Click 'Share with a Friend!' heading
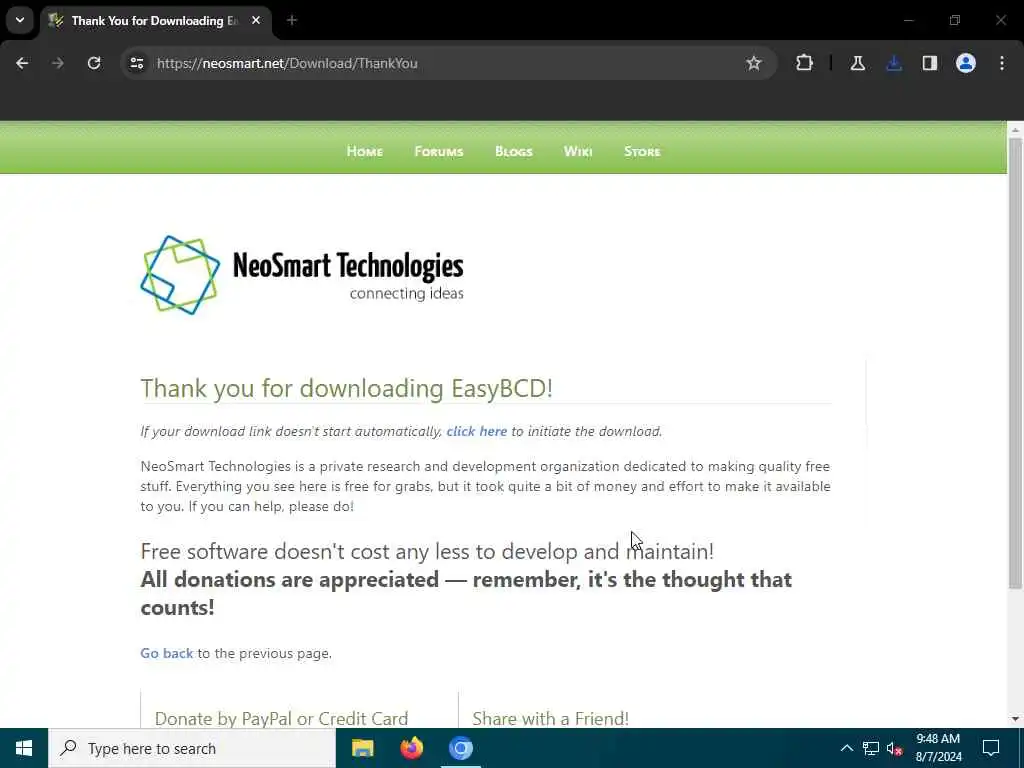The width and height of the screenshot is (1024, 768). (551, 718)
